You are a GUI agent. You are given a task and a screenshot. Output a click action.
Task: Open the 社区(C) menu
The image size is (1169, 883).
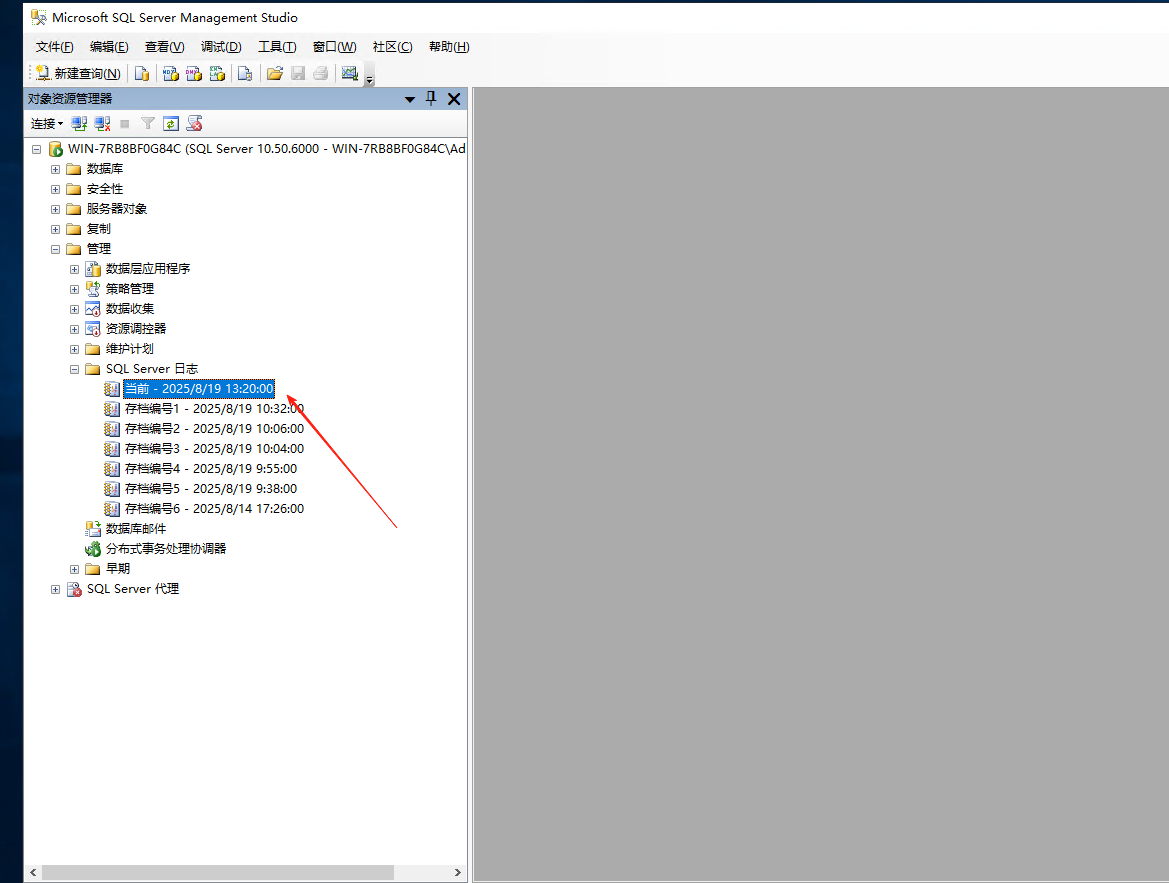point(392,47)
